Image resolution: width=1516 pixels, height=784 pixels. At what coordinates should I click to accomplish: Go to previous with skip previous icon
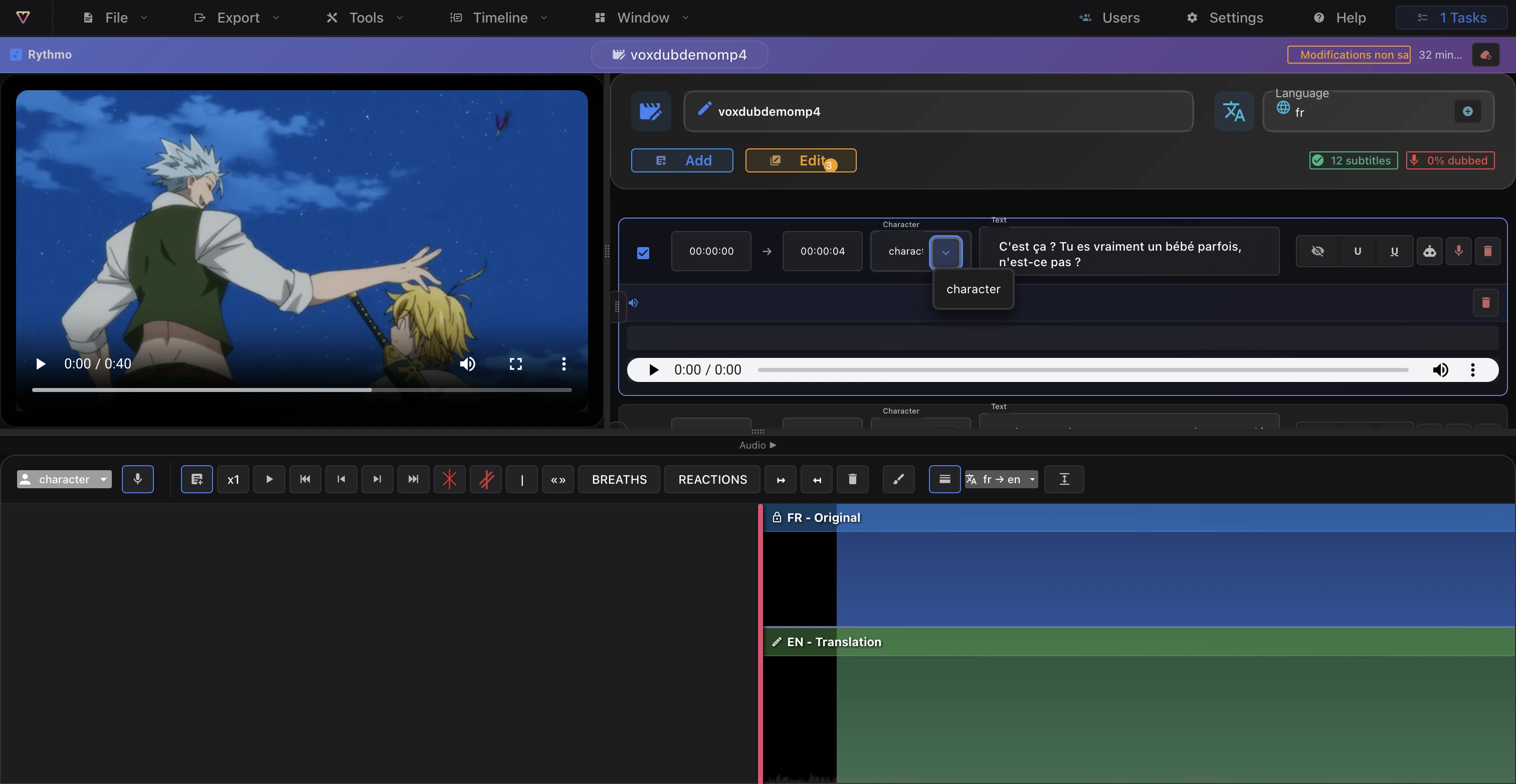point(341,479)
